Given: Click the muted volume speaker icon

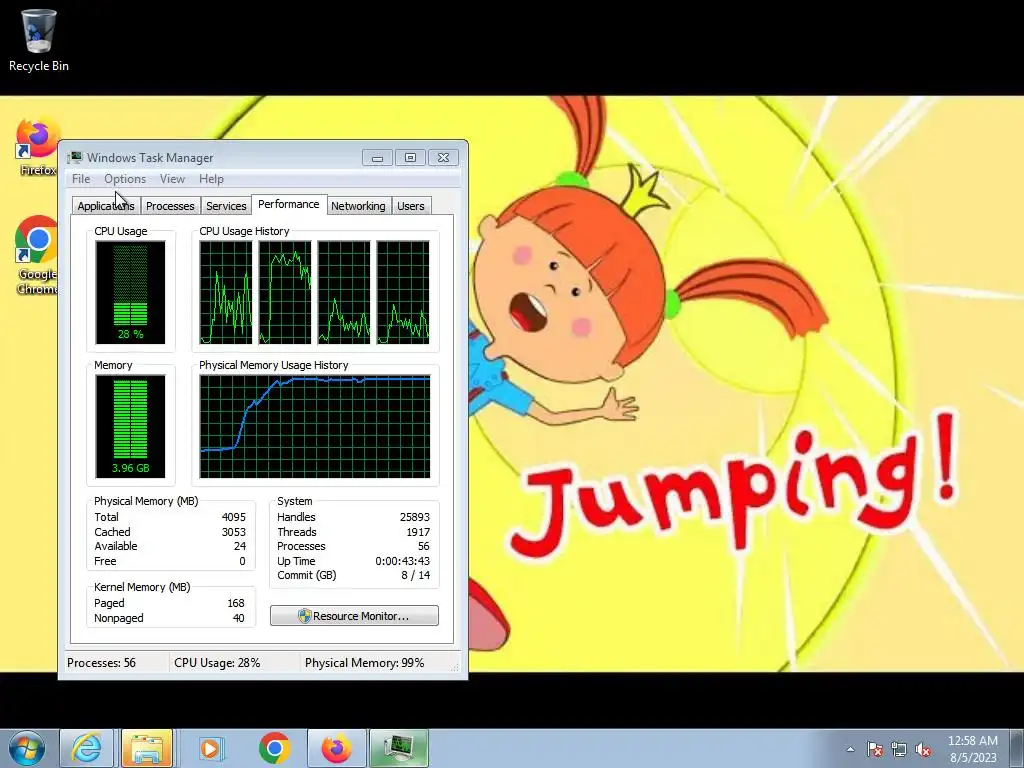Looking at the screenshot, I should [x=923, y=749].
